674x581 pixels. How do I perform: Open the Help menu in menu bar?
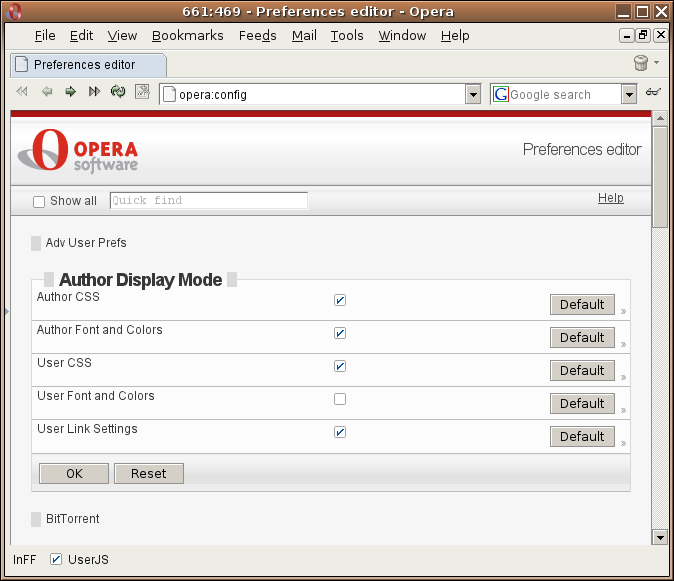pos(455,36)
